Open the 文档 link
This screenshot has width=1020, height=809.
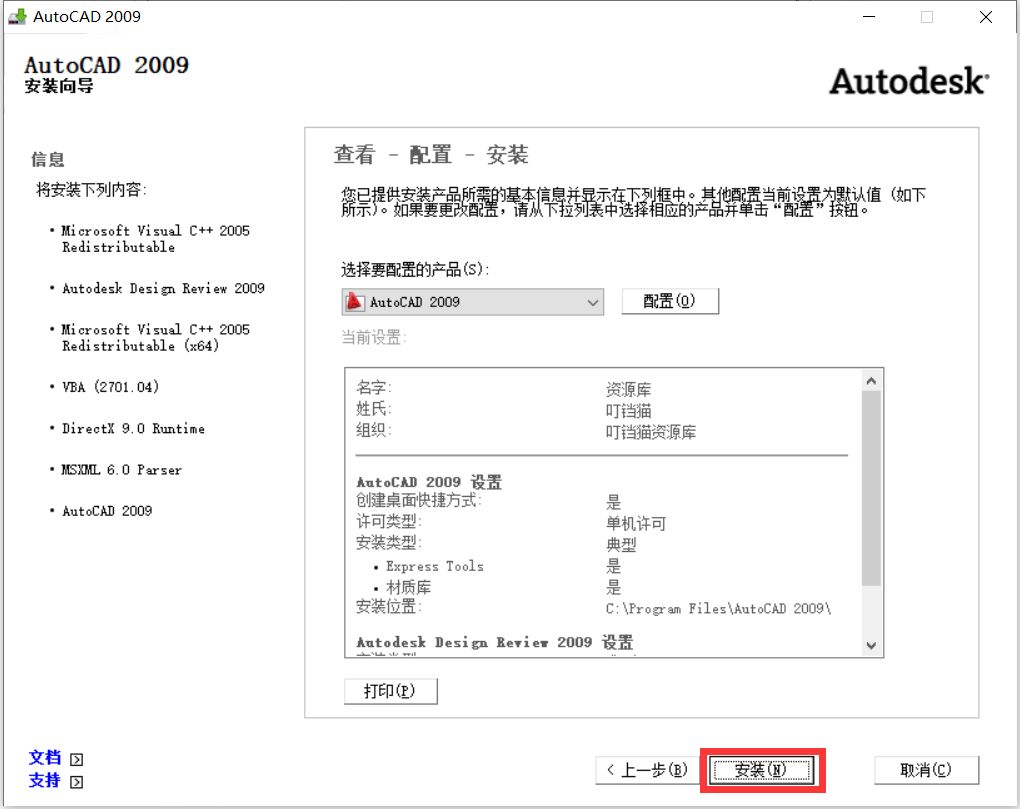point(45,758)
